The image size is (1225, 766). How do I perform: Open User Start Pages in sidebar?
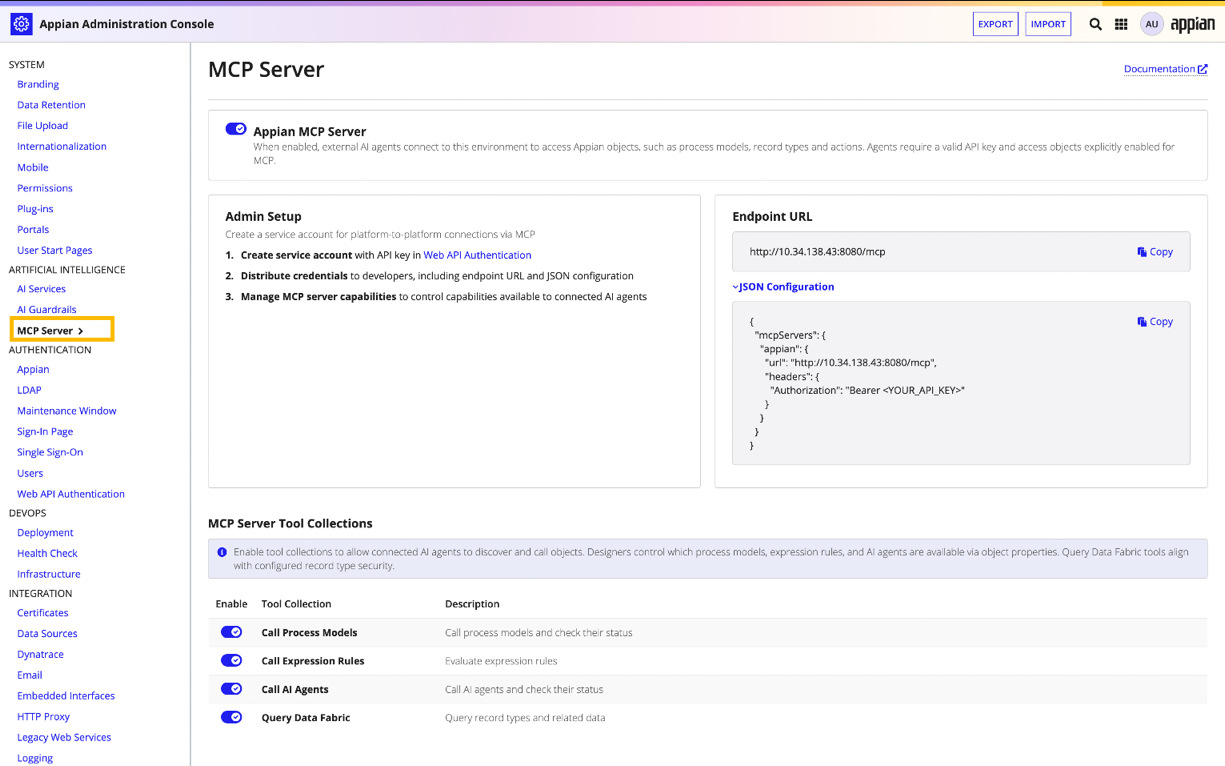pyautogui.click(x=55, y=250)
